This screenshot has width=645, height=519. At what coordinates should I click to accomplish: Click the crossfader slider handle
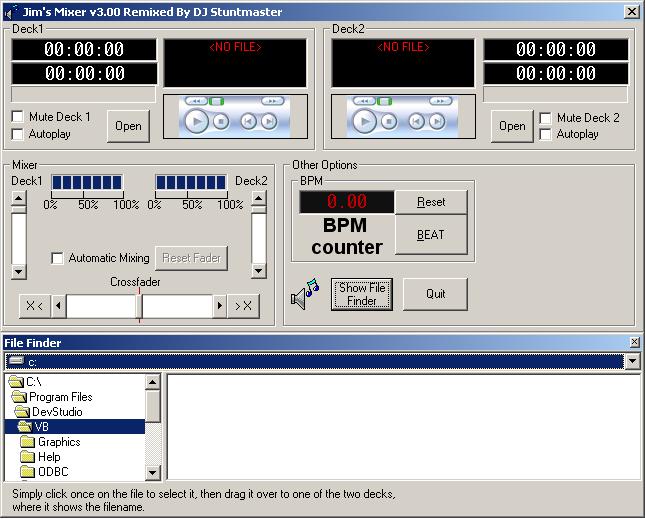(x=139, y=305)
